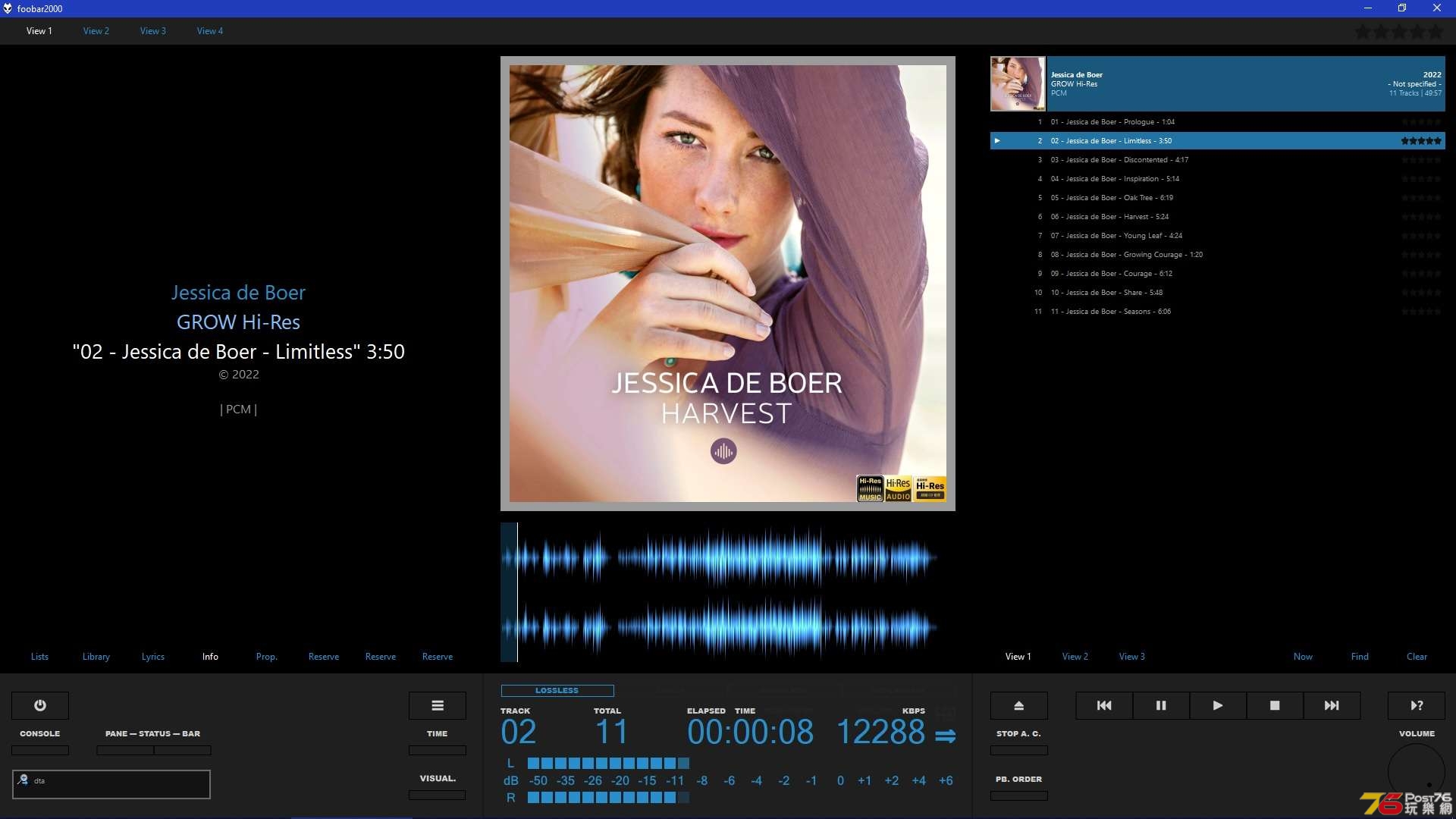Click the KBPS value 12288
Screen dimensions: 1456x819
(880, 733)
